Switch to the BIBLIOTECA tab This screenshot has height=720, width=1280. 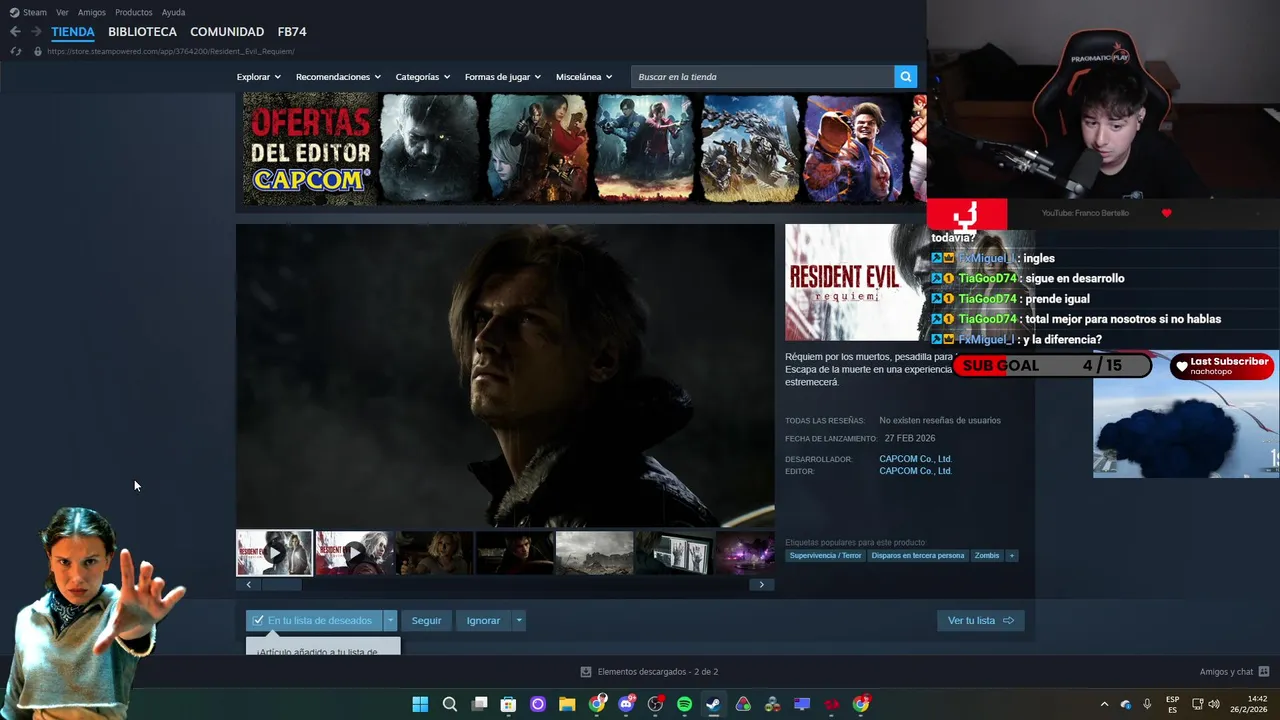142,32
